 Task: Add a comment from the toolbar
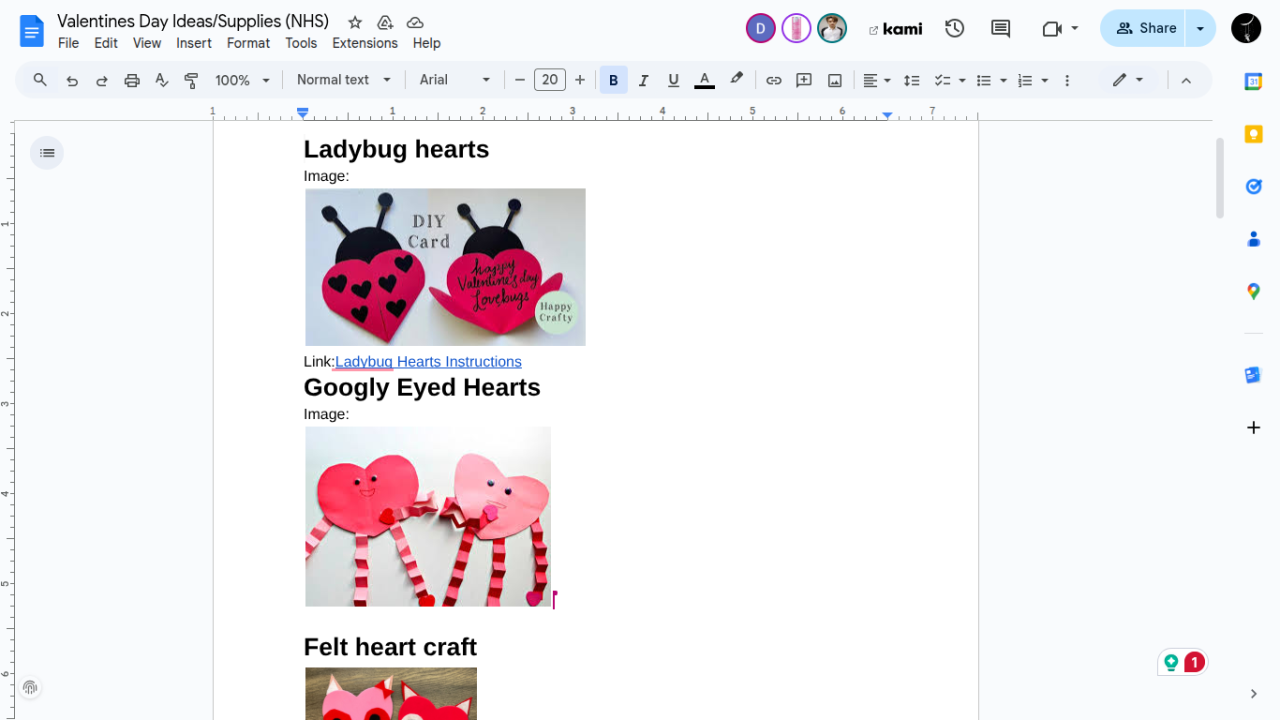coord(804,80)
